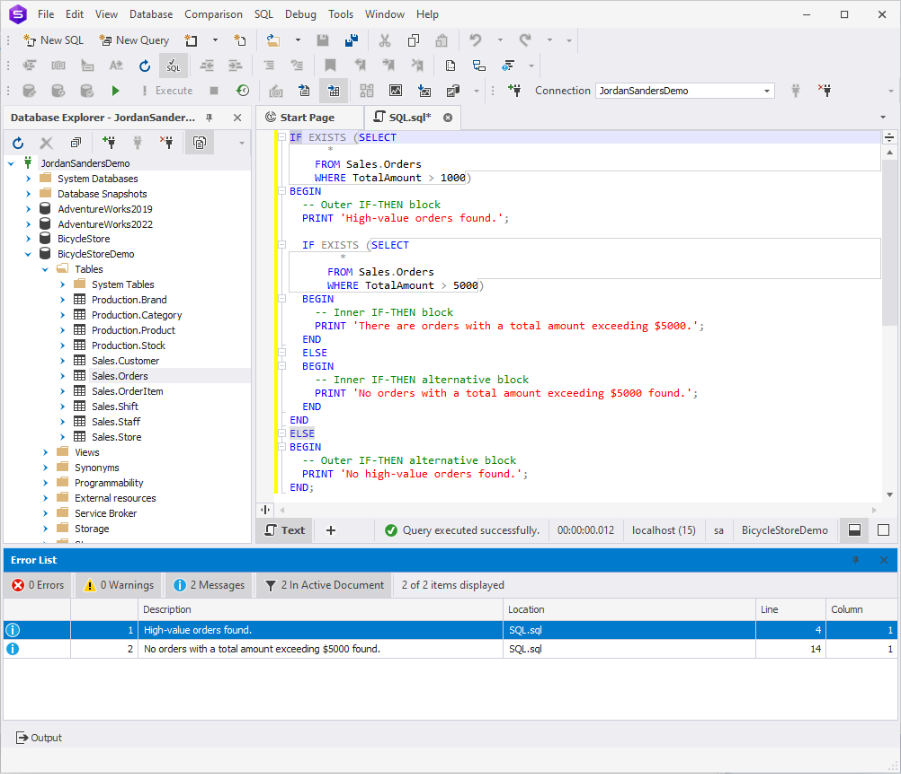Toggle the 0 Errors filter
This screenshot has height=774, width=901.
(x=38, y=585)
